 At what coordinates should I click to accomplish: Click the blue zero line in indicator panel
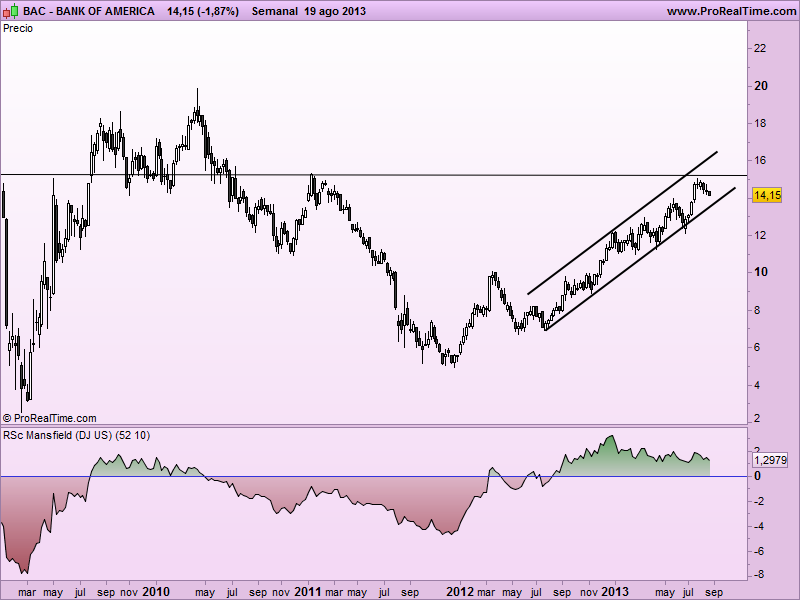pos(373,477)
